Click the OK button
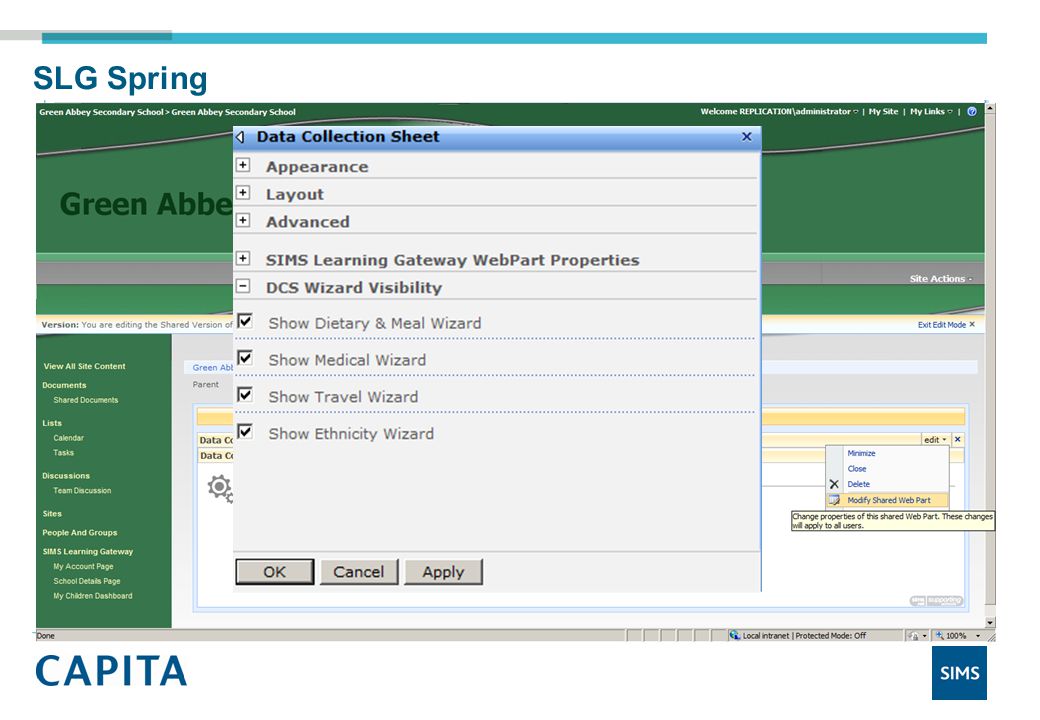 click(x=275, y=571)
